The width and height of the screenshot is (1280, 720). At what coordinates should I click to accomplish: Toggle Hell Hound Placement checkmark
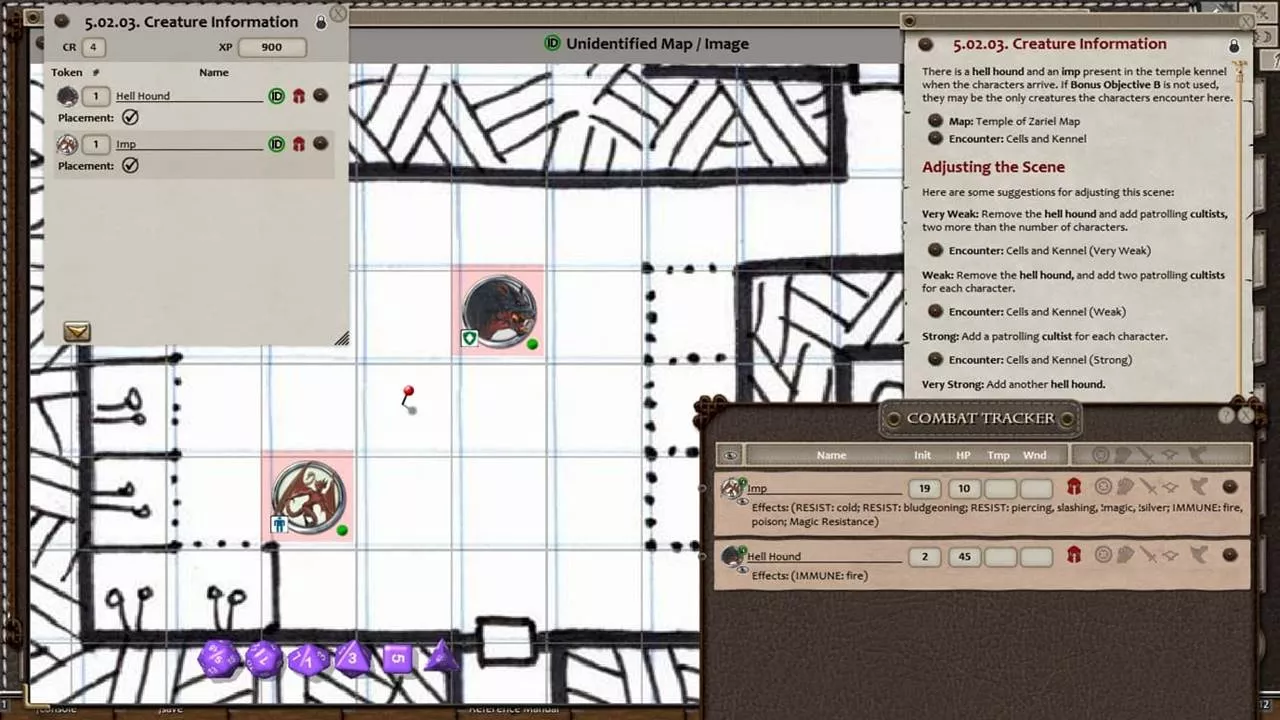pyautogui.click(x=130, y=118)
